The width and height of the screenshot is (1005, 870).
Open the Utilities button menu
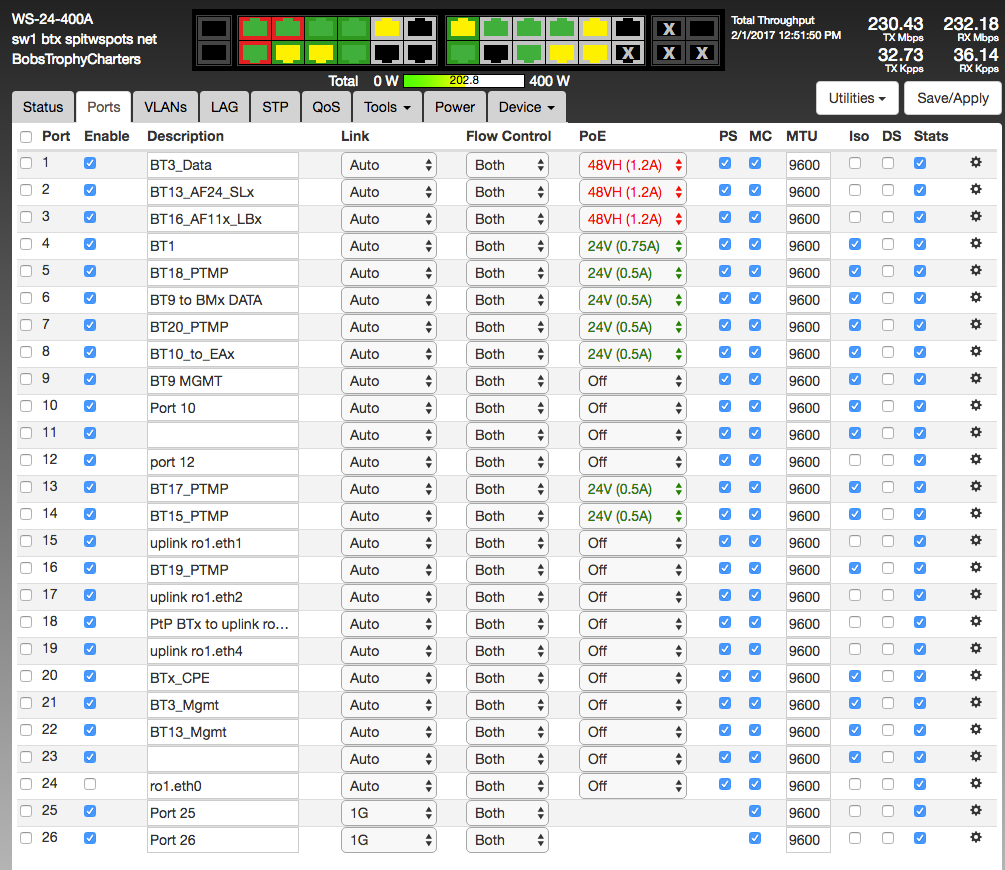tap(857, 98)
